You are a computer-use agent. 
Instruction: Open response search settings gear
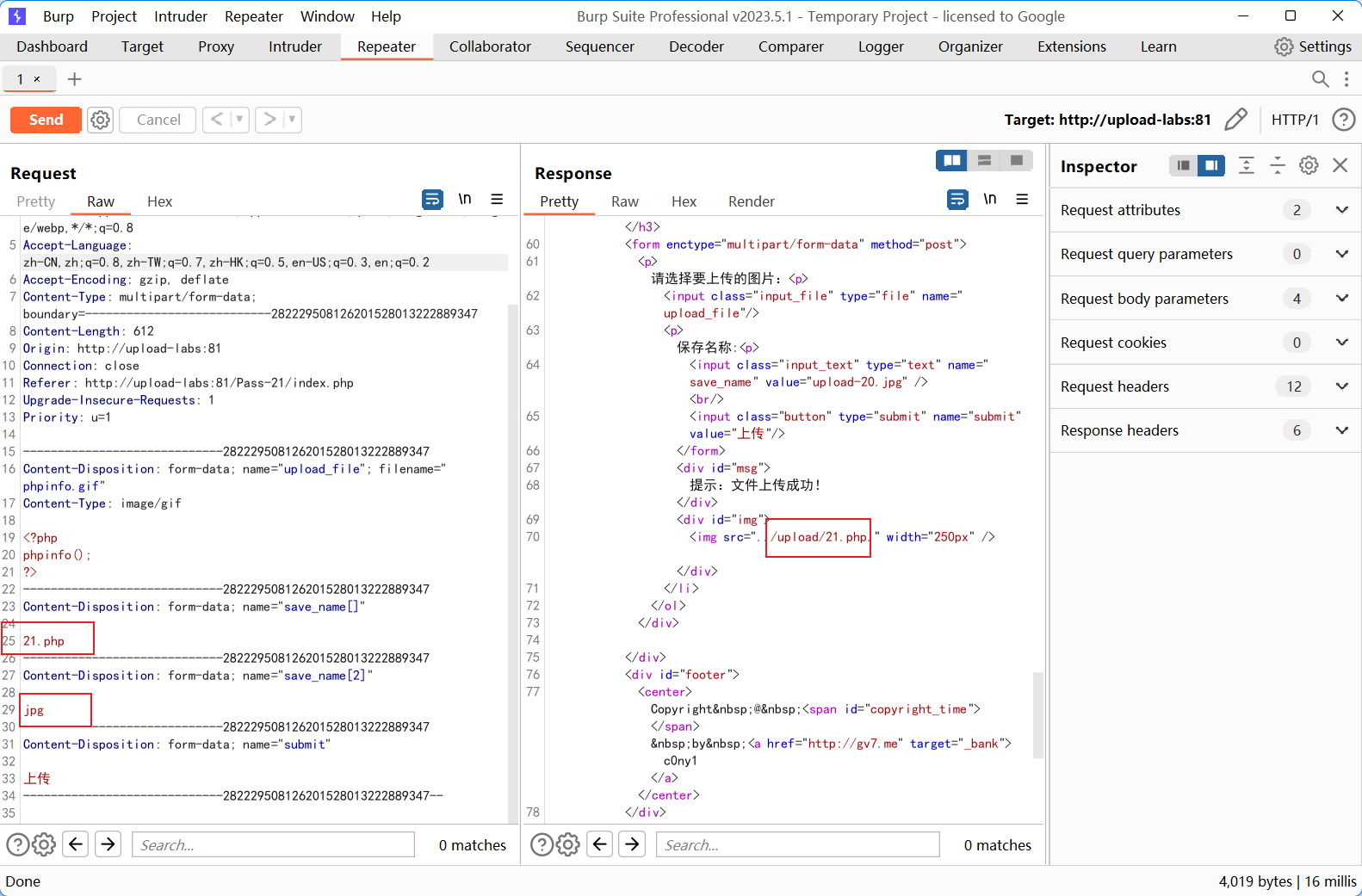click(x=568, y=844)
